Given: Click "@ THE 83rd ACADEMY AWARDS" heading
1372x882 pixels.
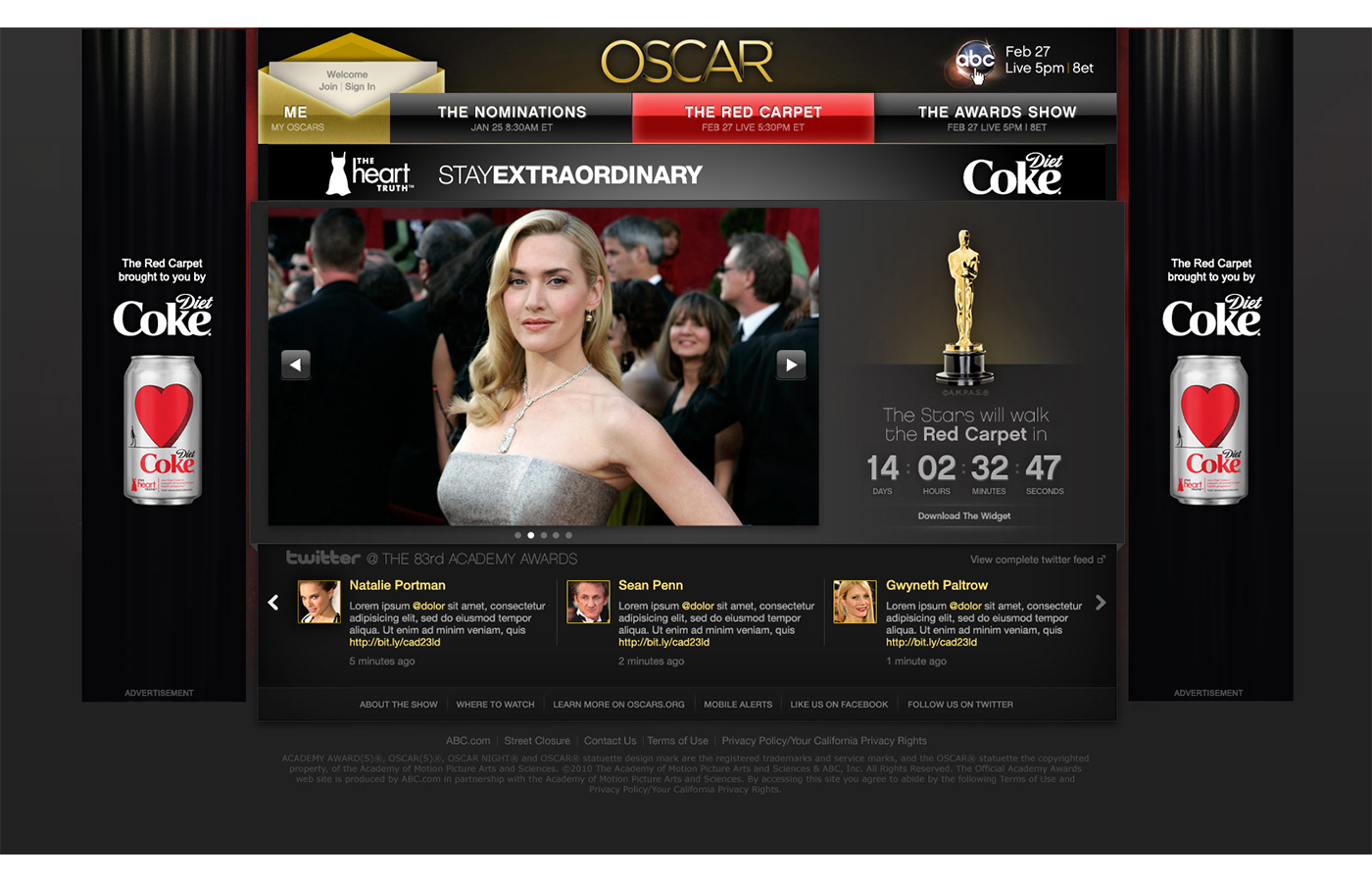Looking at the screenshot, I should [x=472, y=559].
